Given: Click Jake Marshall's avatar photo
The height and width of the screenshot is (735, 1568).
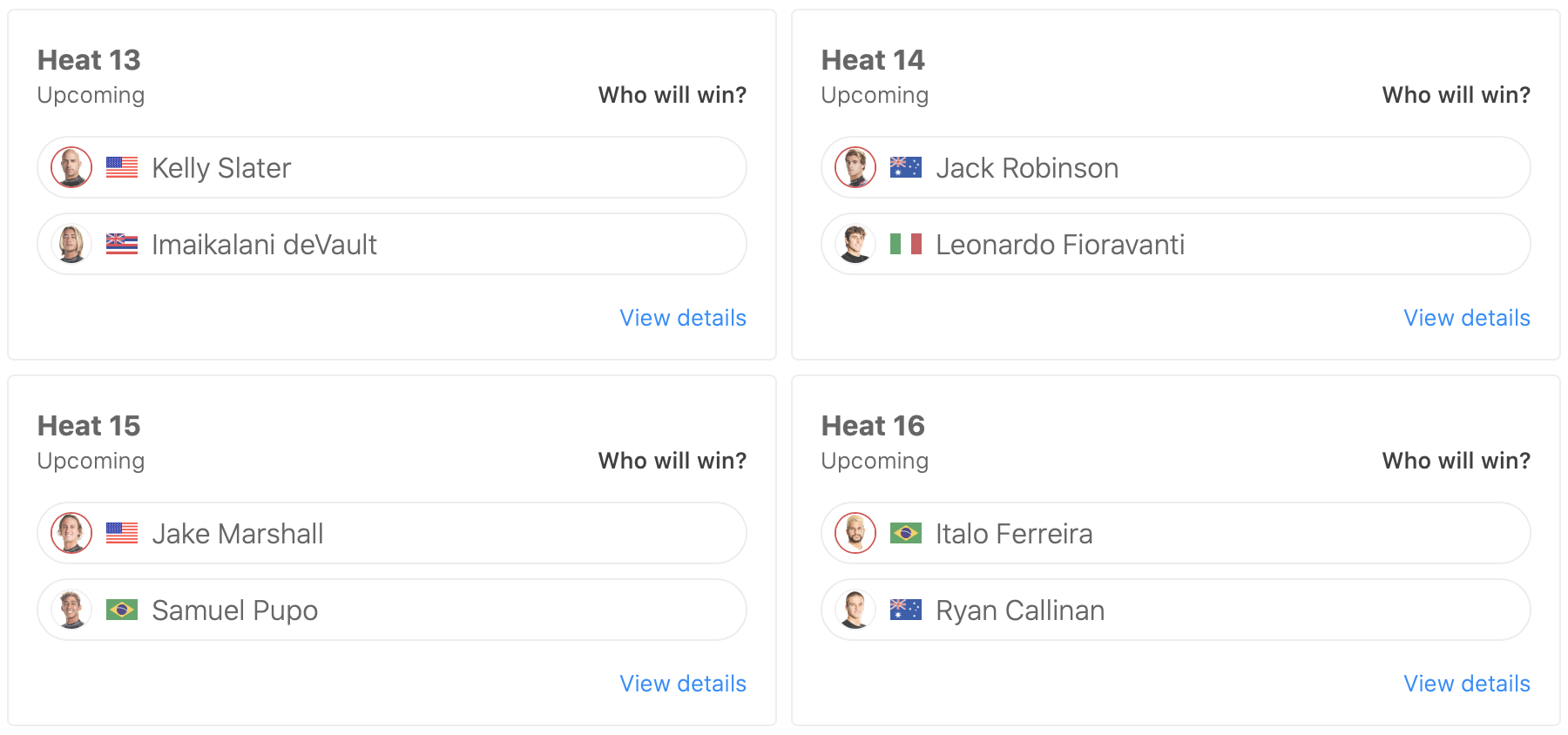Looking at the screenshot, I should click(x=71, y=533).
